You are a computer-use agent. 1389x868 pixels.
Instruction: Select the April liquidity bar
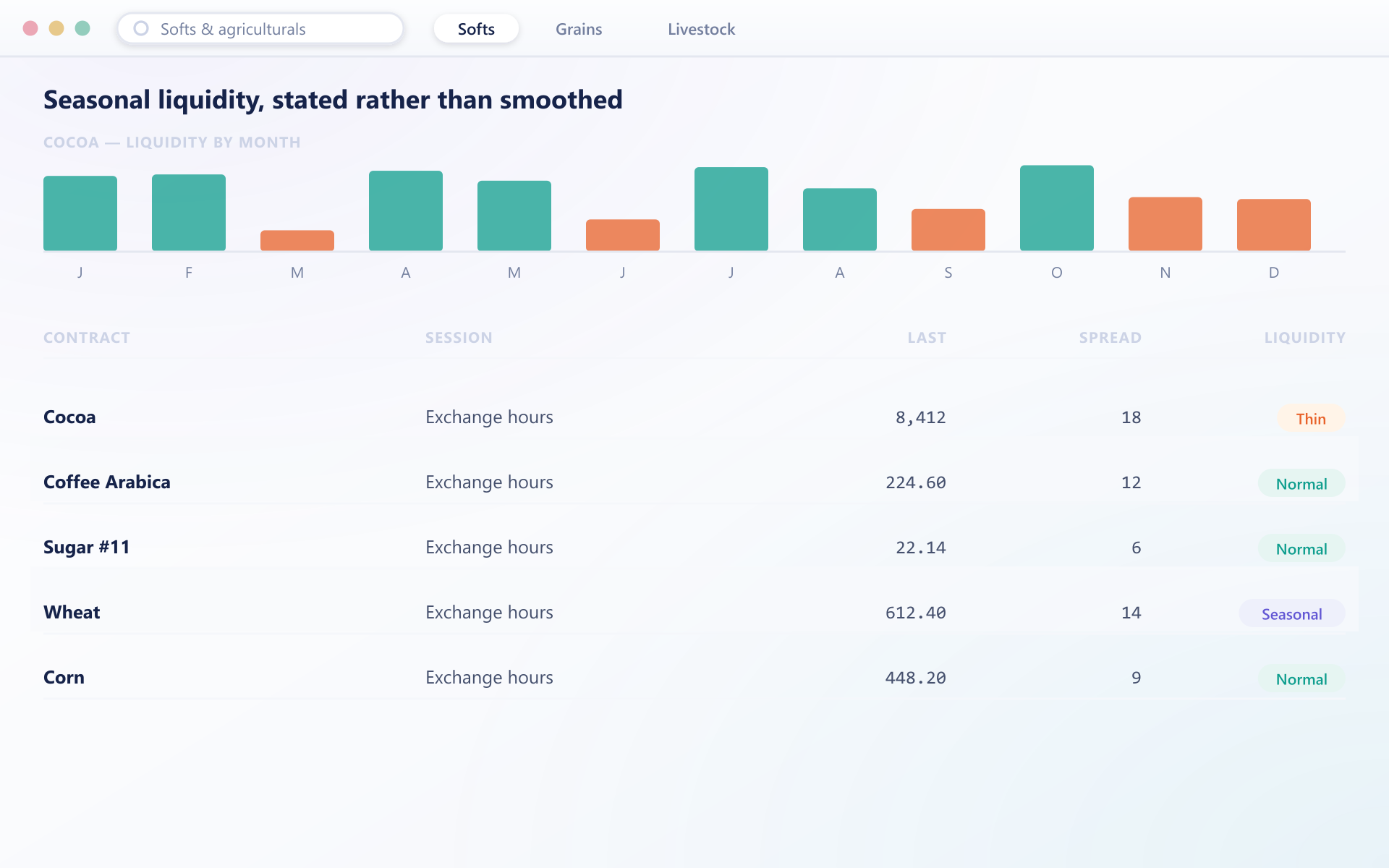(406, 210)
